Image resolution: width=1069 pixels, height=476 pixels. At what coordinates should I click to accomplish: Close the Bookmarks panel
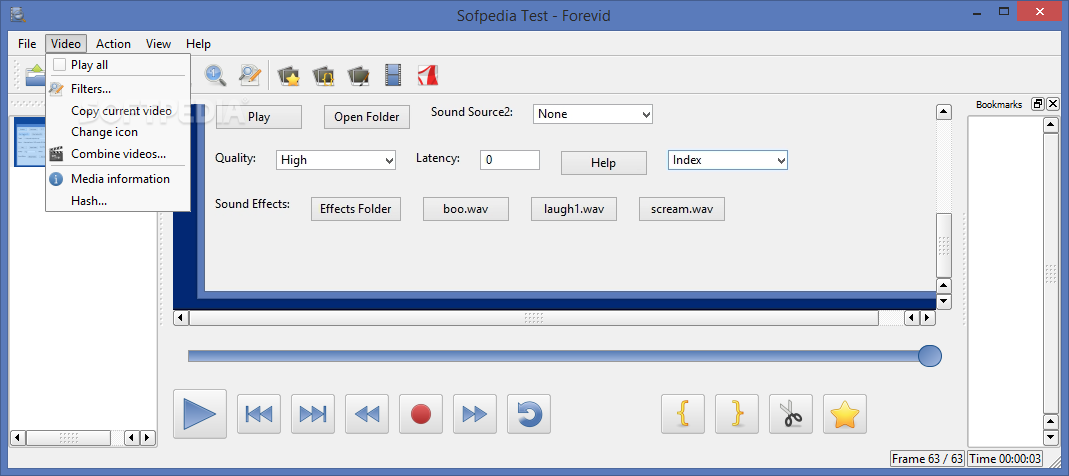click(1053, 104)
